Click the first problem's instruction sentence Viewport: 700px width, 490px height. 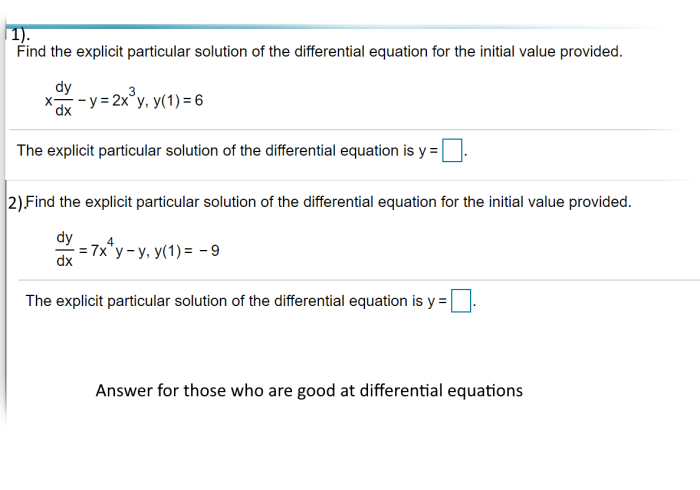[x=320, y=51]
